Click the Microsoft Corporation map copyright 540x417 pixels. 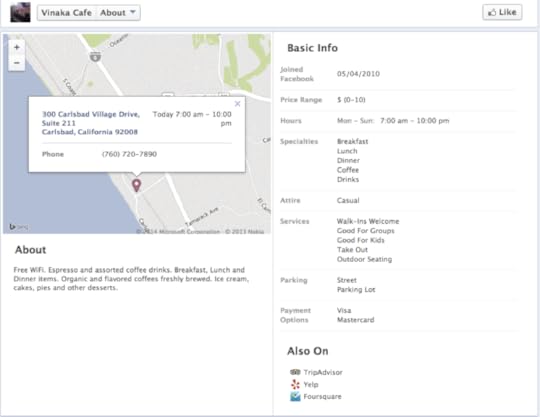(178, 231)
